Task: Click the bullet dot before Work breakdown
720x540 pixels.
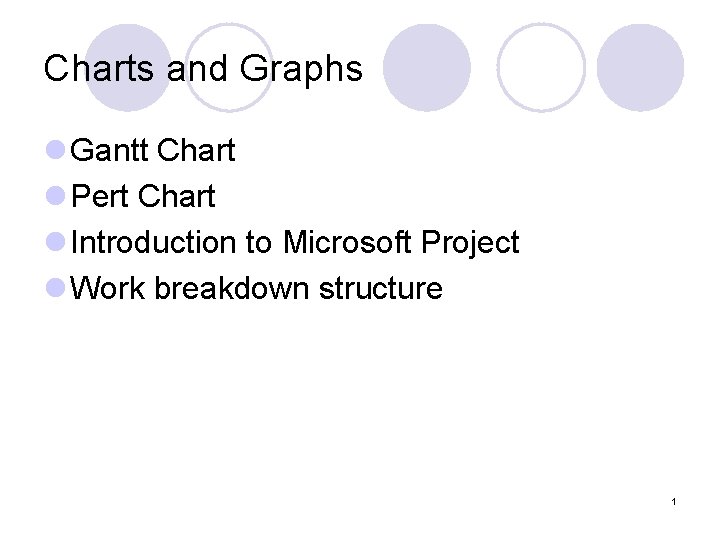Action: (56, 289)
